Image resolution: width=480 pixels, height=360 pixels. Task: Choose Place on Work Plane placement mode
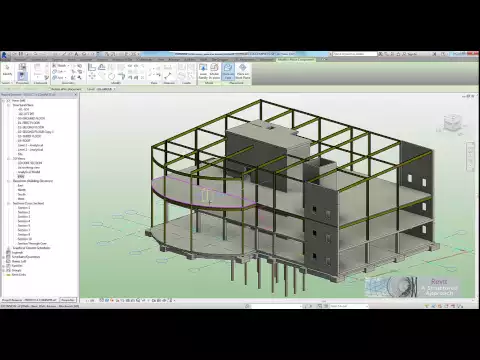tap(243, 71)
